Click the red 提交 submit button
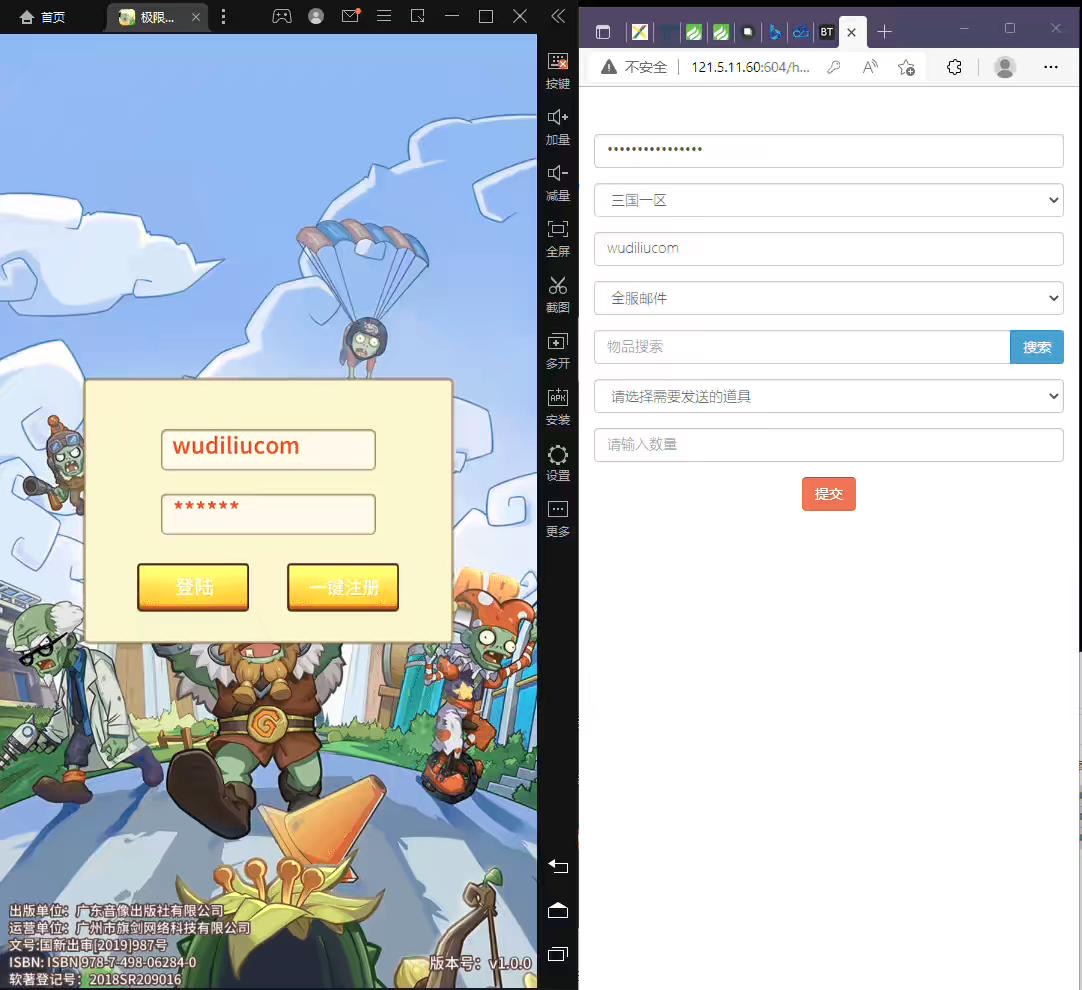The height and width of the screenshot is (990, 1082). click(828, 494)
